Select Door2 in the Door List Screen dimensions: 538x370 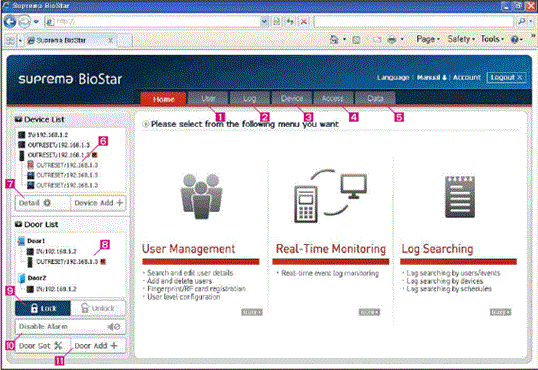[32, 278]
